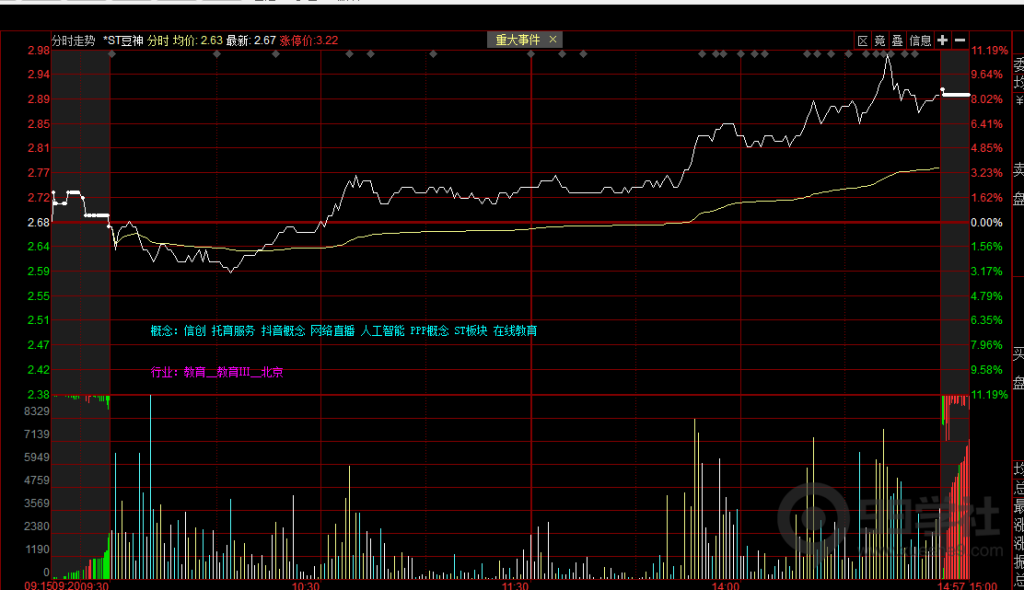The image size is (1024, 590).
Task: Click the 涨停价 limit-up price label
Action: click(296, 41)
